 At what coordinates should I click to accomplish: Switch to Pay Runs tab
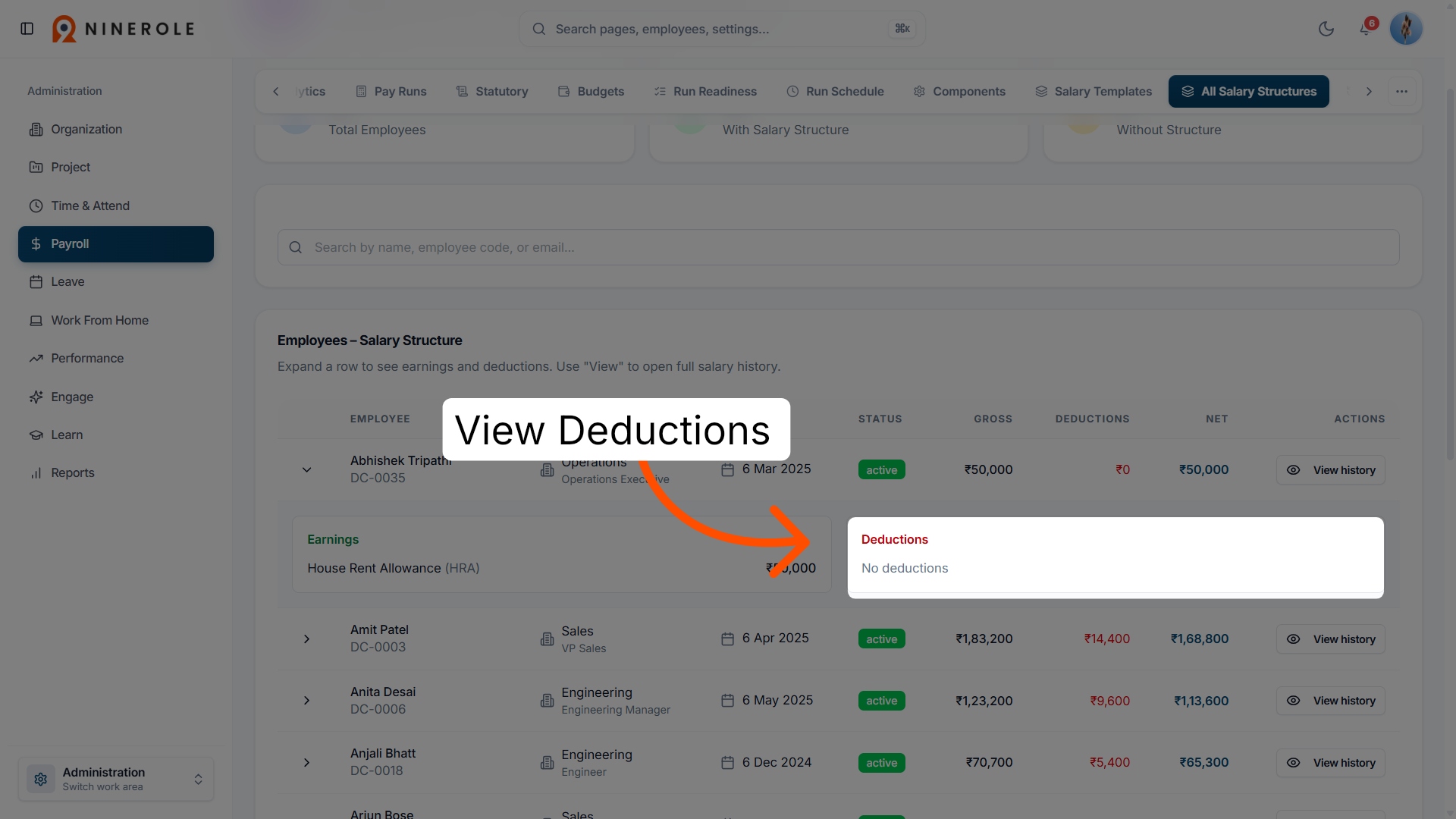click(391, 91)
